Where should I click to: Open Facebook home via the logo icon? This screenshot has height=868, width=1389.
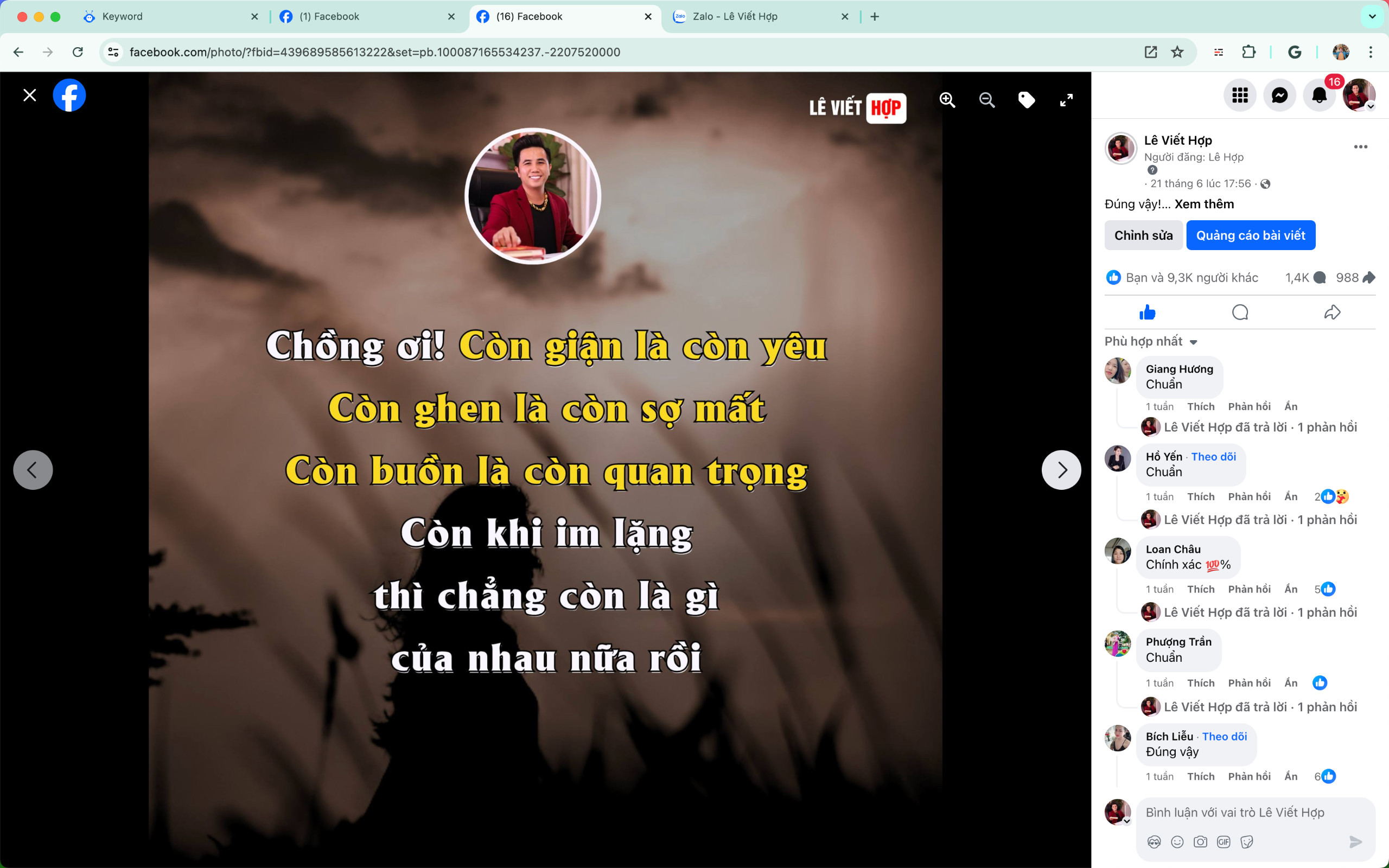pyautogui.click(x=69, y=95)
